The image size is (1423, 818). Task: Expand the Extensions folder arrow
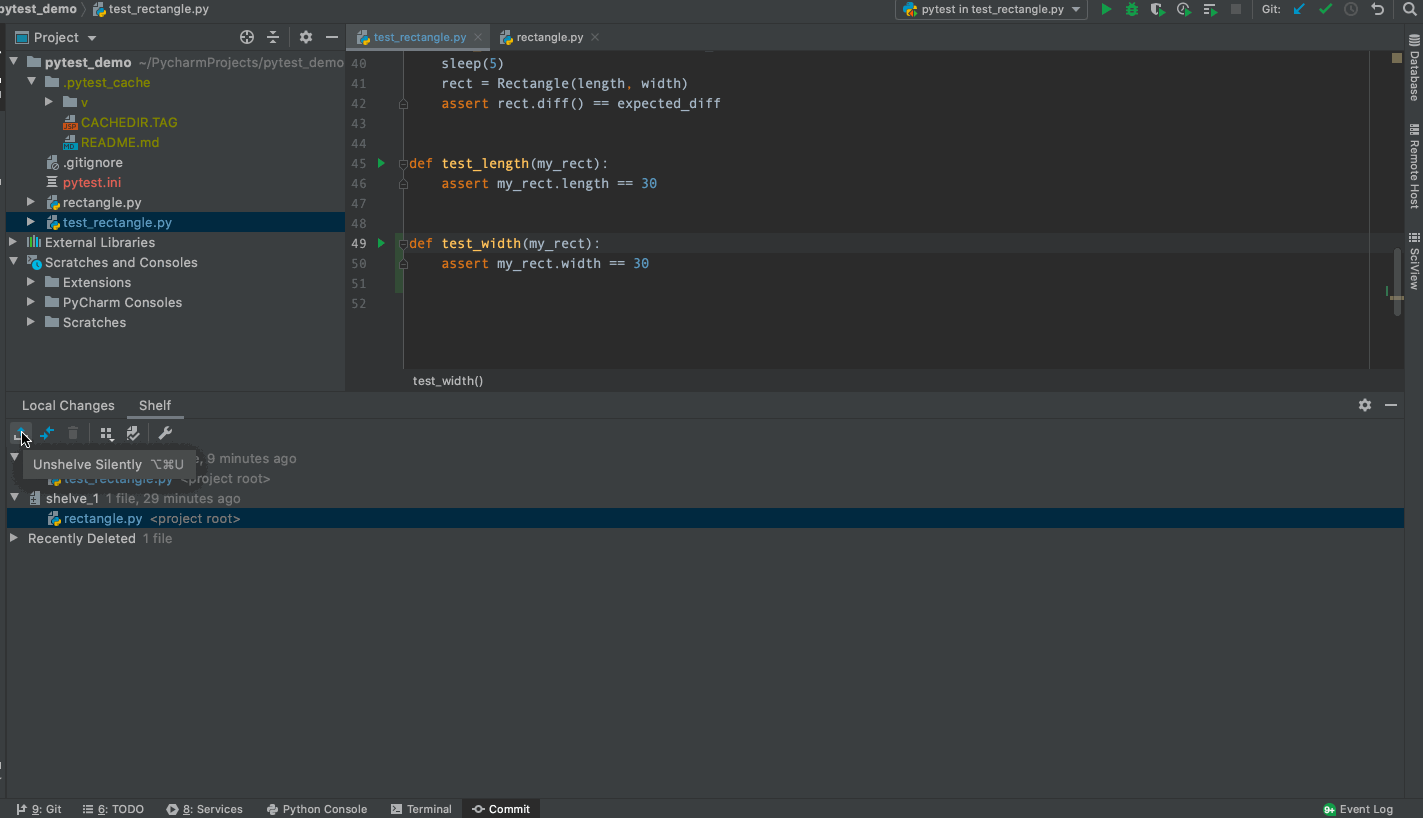31,282
